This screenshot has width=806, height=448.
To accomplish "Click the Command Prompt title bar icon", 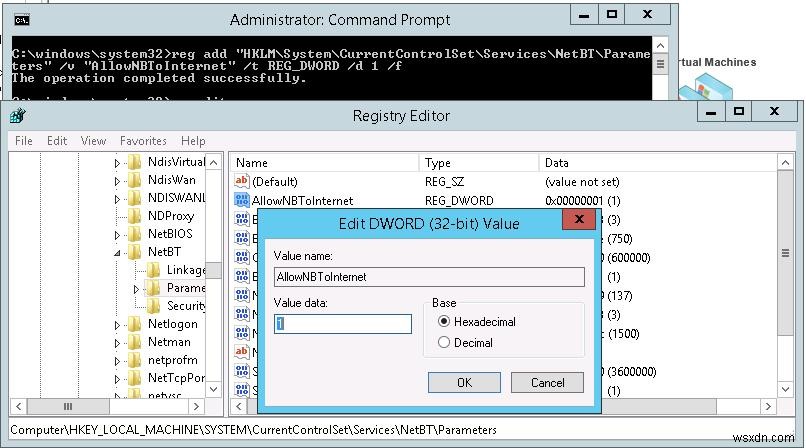I will click(x=22, y=20).
